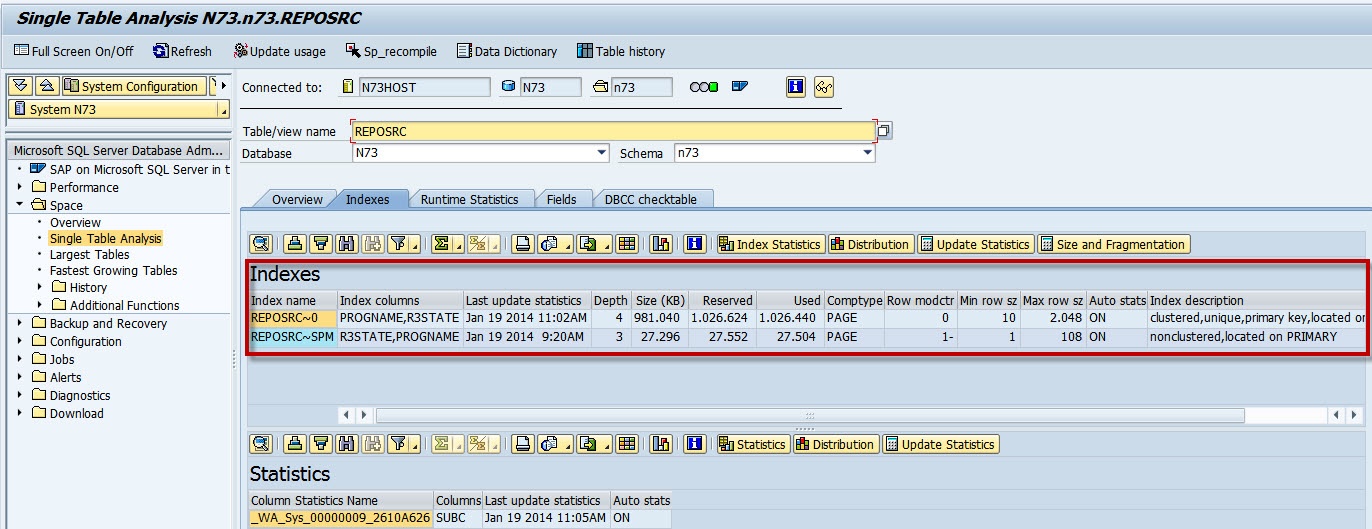This screenshot has width=1372, height=529.
Task: Open the Fields tab
Action: [561, 199]
